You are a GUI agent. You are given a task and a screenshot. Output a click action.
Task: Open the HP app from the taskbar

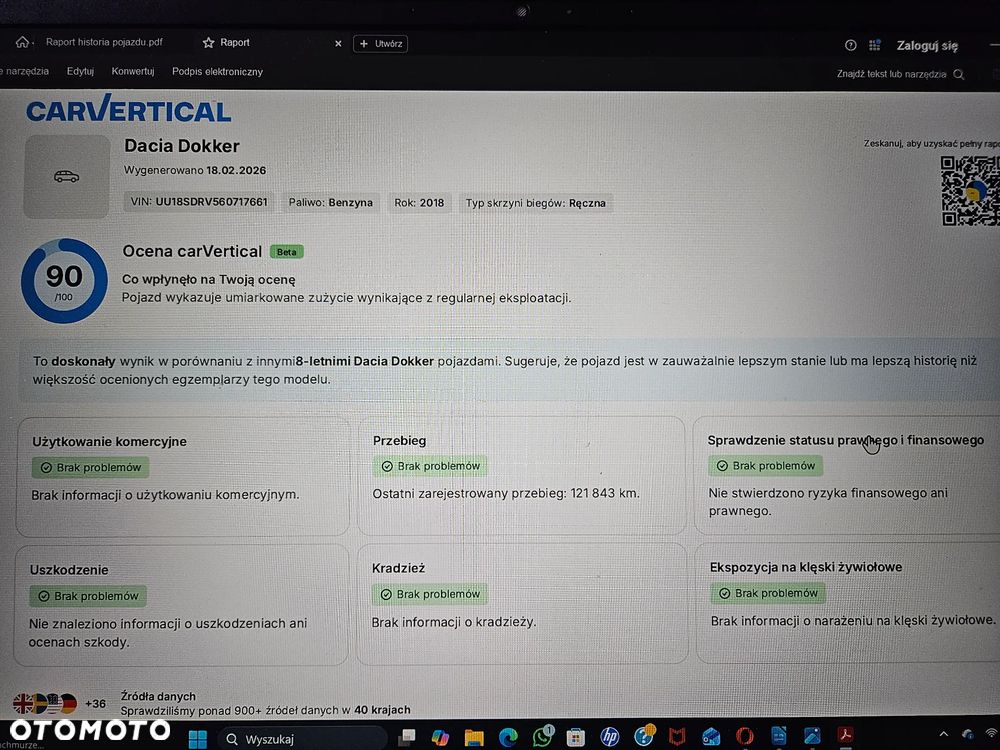click(610, 737)
